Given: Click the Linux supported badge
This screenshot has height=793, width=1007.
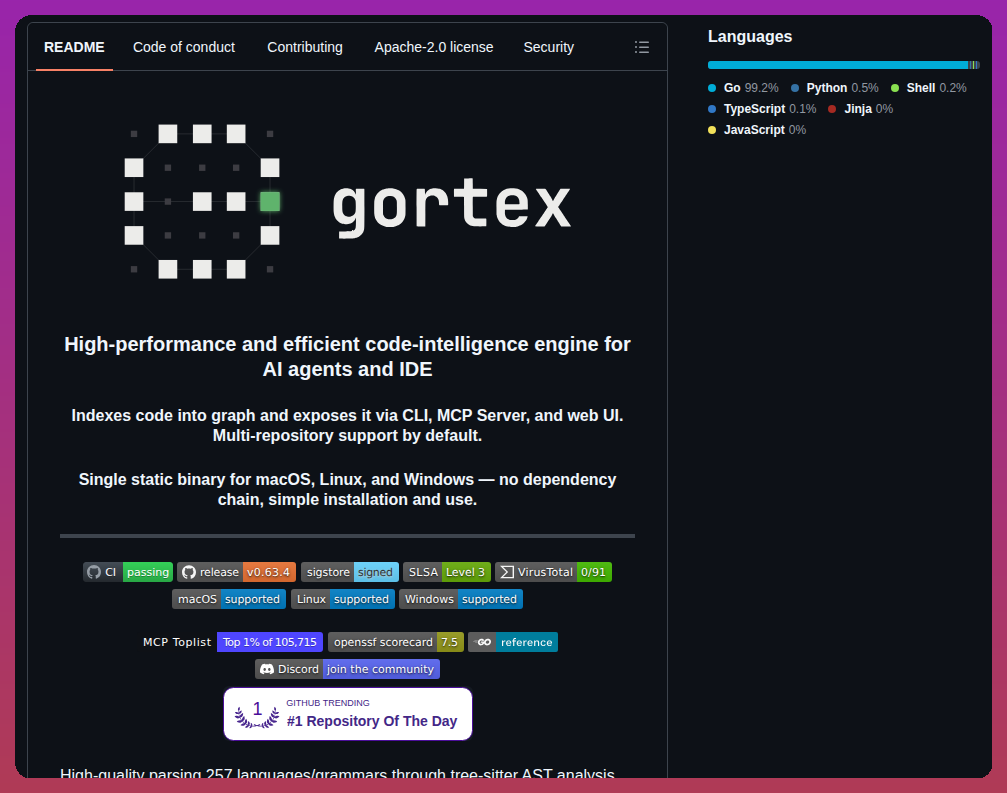Looking at the screenshot, I should (x=343, y=599).
